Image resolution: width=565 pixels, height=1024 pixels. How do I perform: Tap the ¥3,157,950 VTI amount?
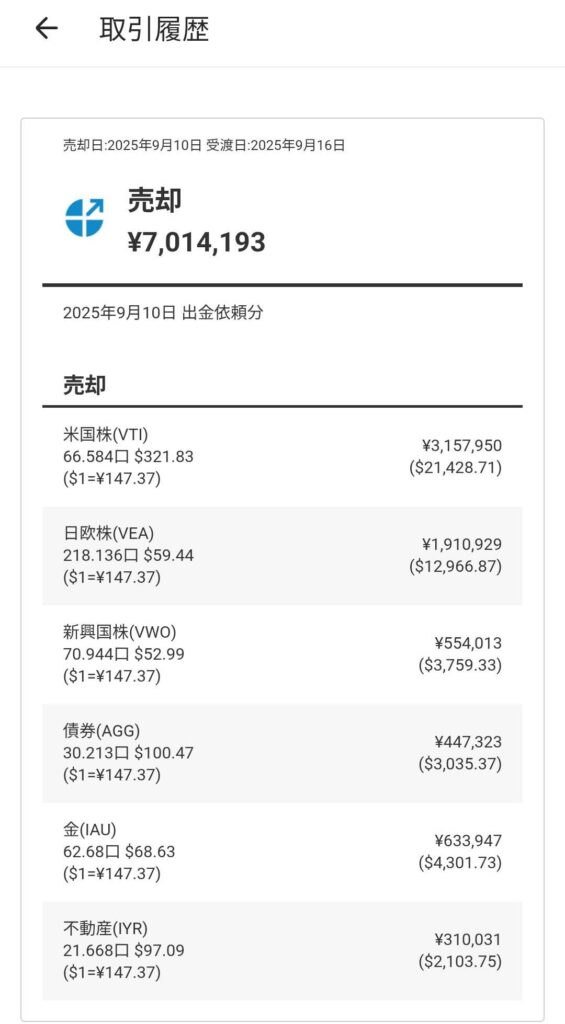[x=462, y=446]
